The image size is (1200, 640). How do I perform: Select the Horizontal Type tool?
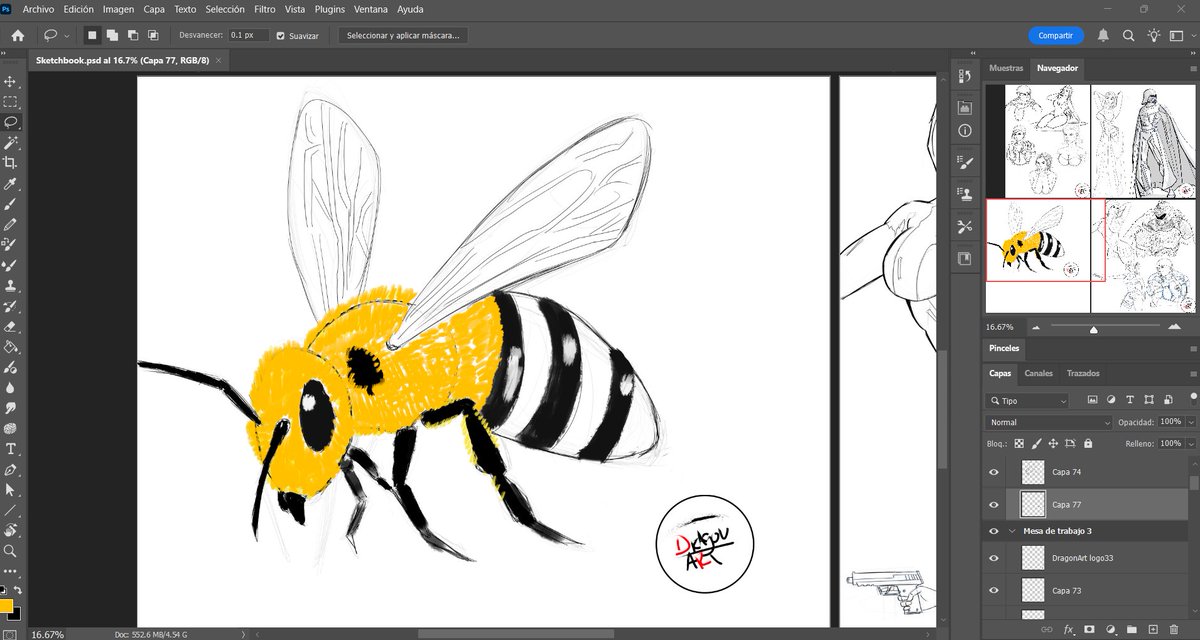tap(10, 449)
